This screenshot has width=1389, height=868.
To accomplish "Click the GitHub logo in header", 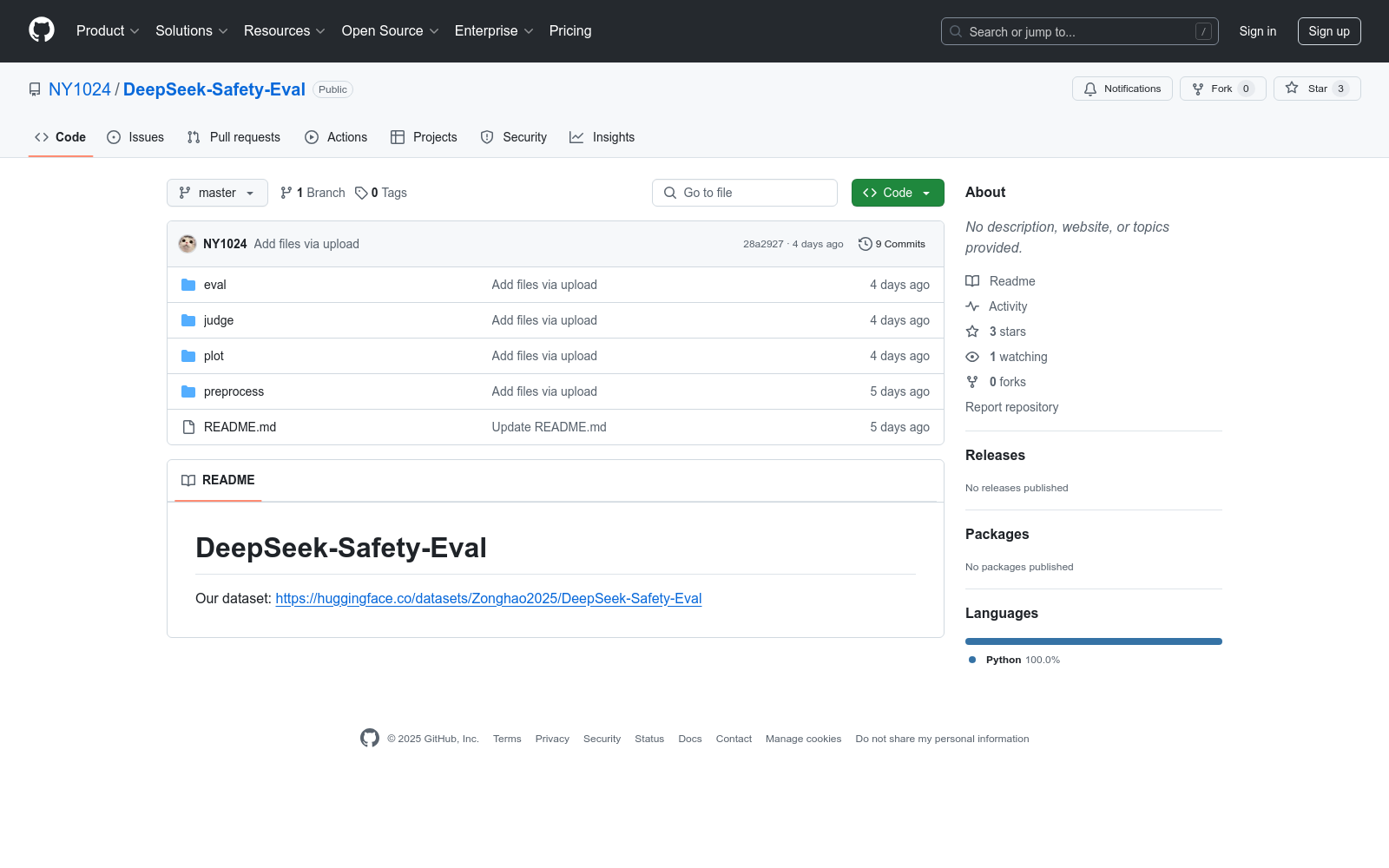I will pyautogui.click(x=42, y=30).
